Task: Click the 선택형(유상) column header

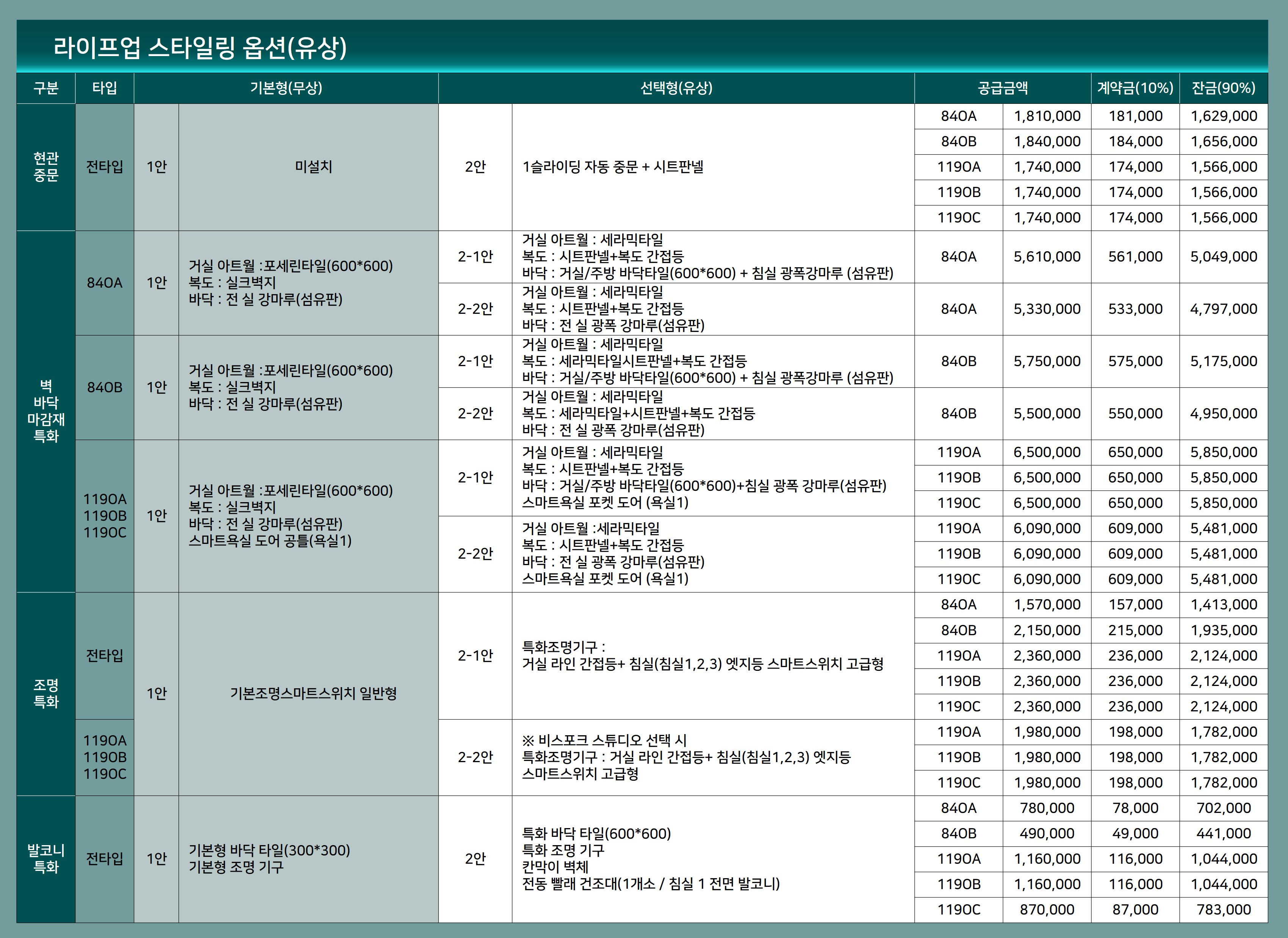Action: click(x=676, y=88)
